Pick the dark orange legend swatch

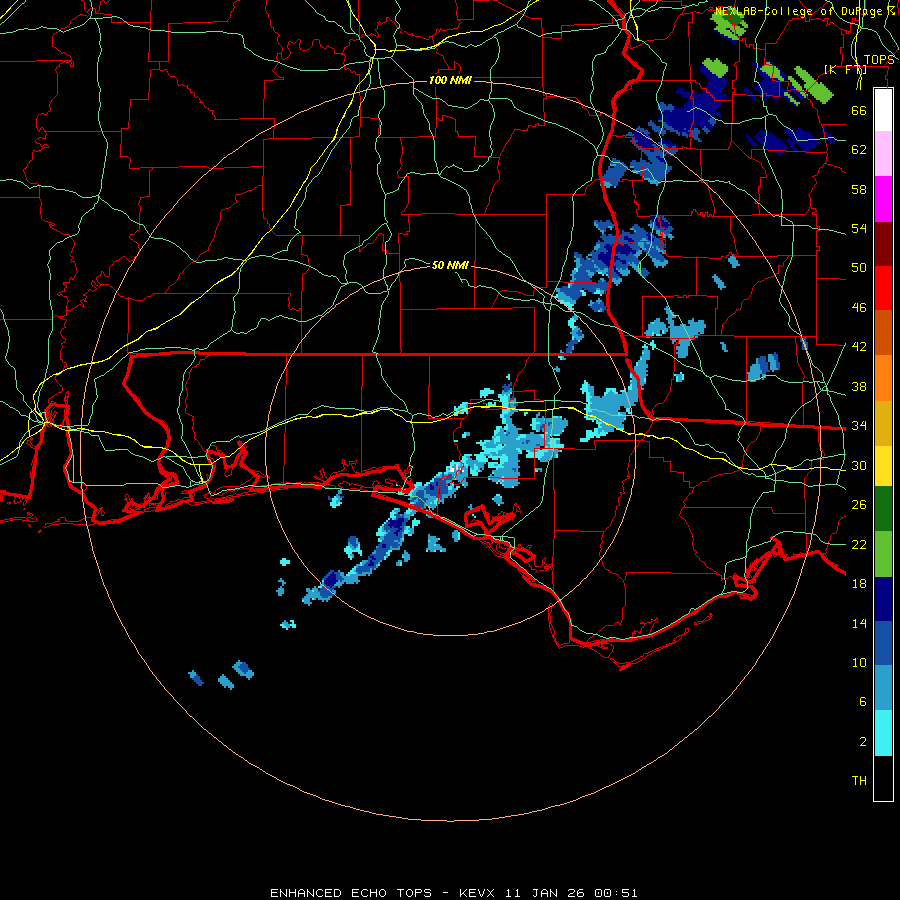[x=883, y=332]
